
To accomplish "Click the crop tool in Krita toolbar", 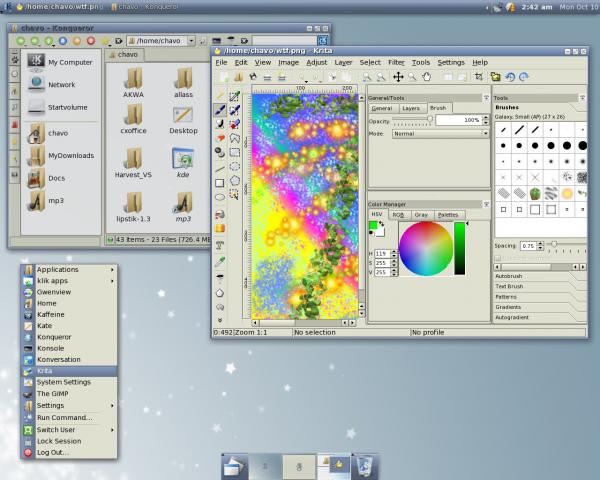I will click(x=479, y=77).
